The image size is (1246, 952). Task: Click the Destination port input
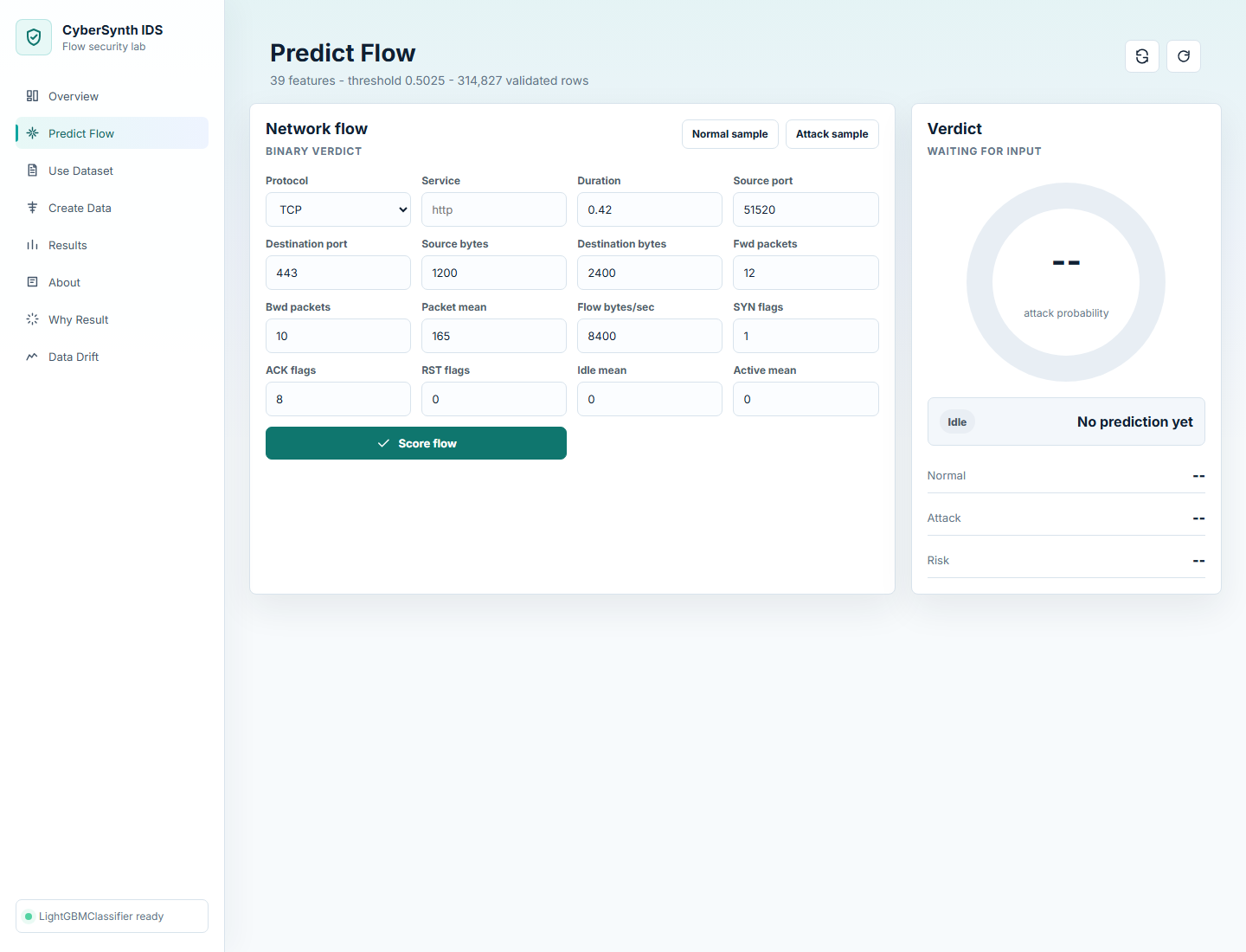click(x=338, y=273)
